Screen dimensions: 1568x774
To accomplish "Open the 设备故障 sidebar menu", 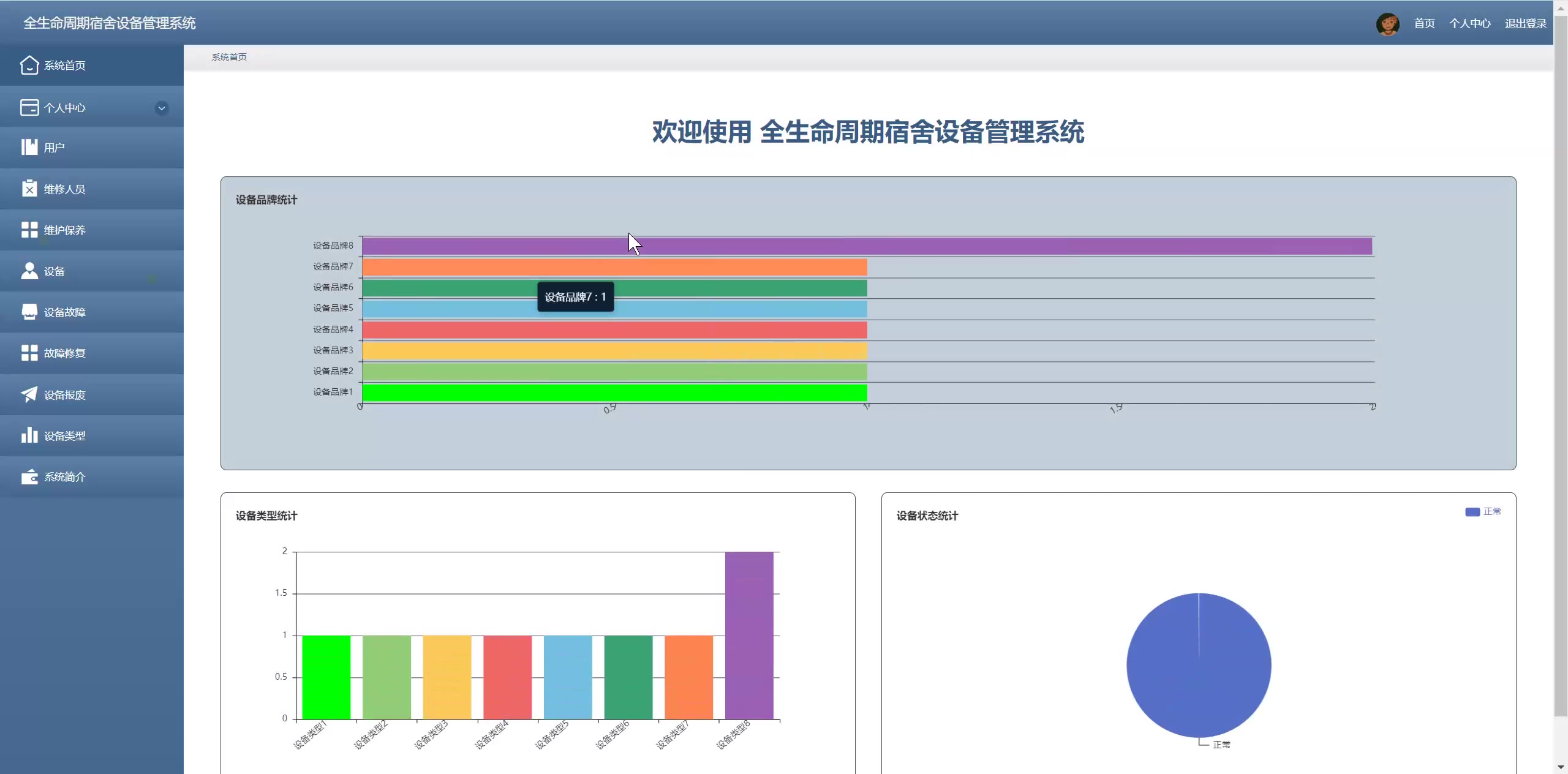I will coord(64,312).
